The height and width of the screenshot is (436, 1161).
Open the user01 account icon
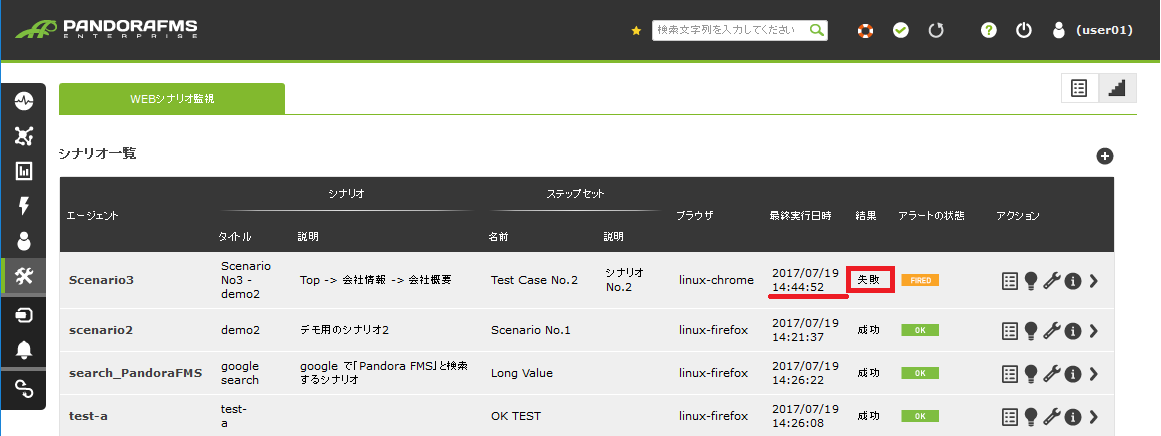[1059, 30]
